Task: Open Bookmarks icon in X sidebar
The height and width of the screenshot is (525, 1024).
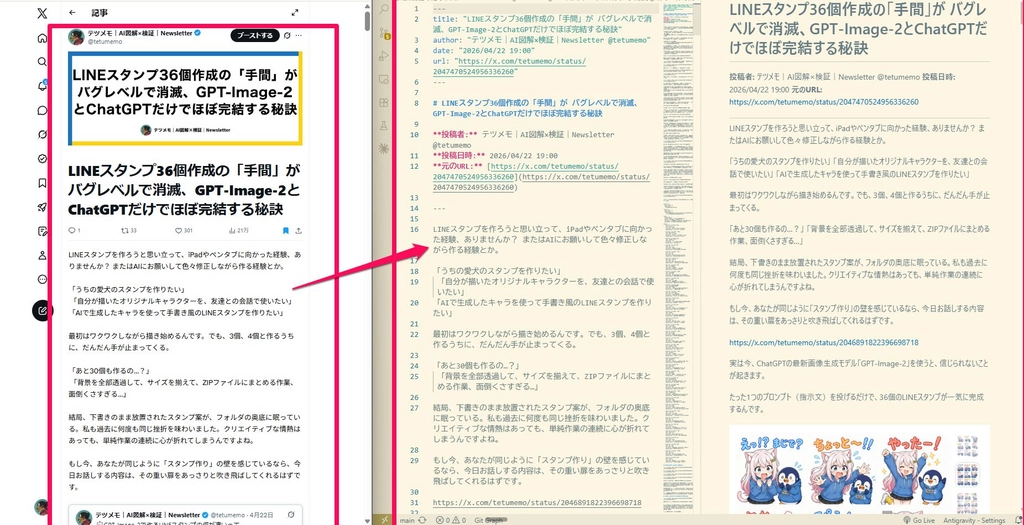Action: click(42, 183)
